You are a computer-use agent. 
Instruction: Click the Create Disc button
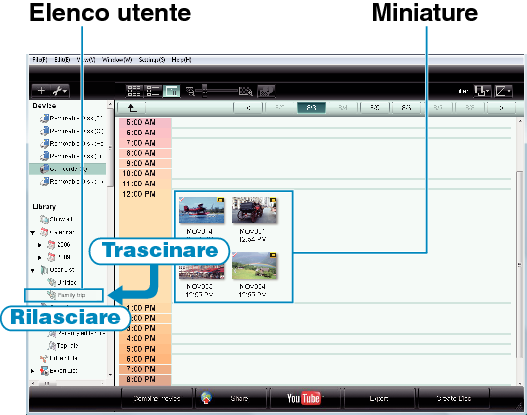pos(453,398)
